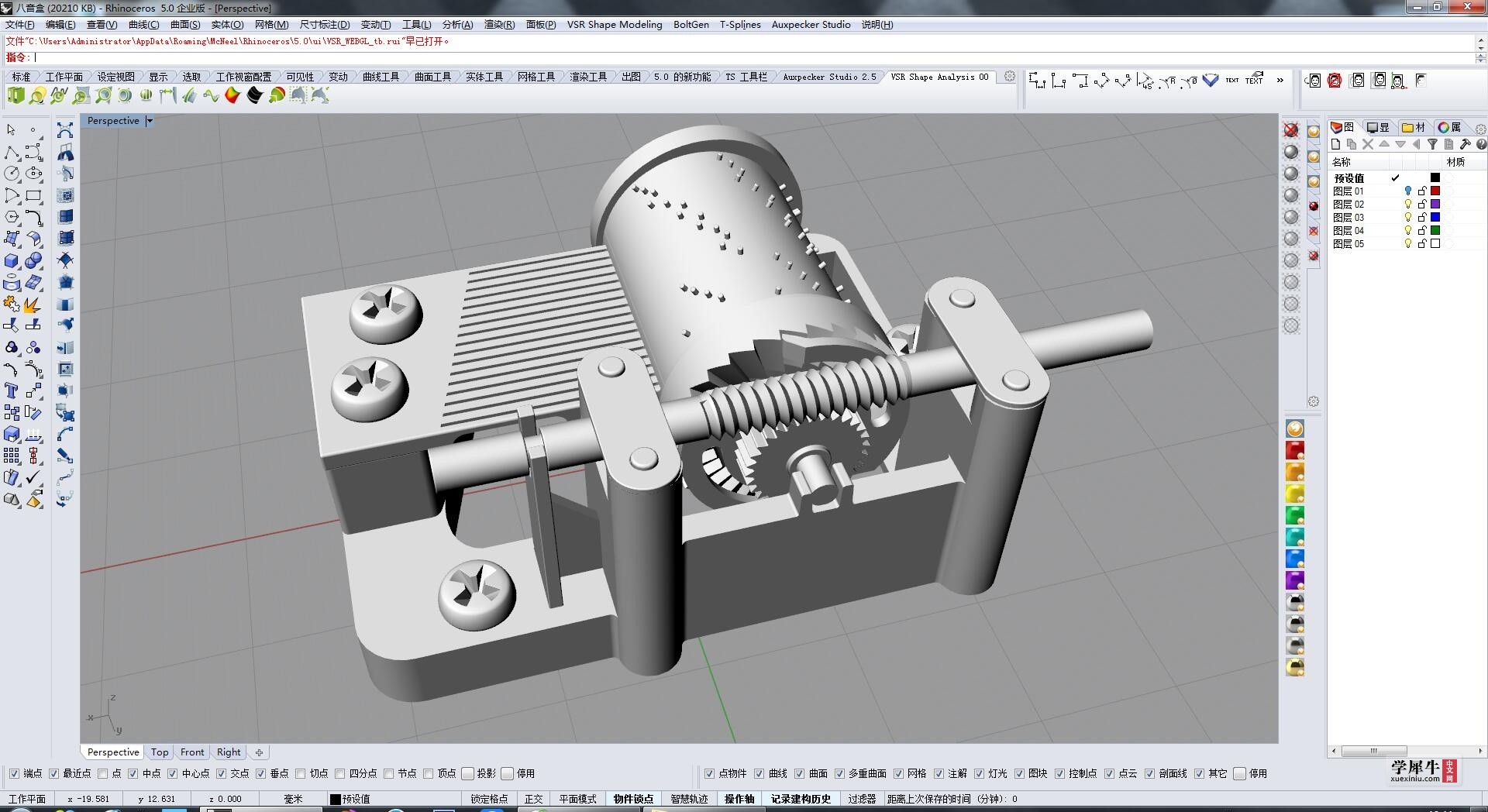The width and height of the screenshot is (1488, 812).
Task: Toggle 记录建构历史 in status bar
Action: click(801, 799)
